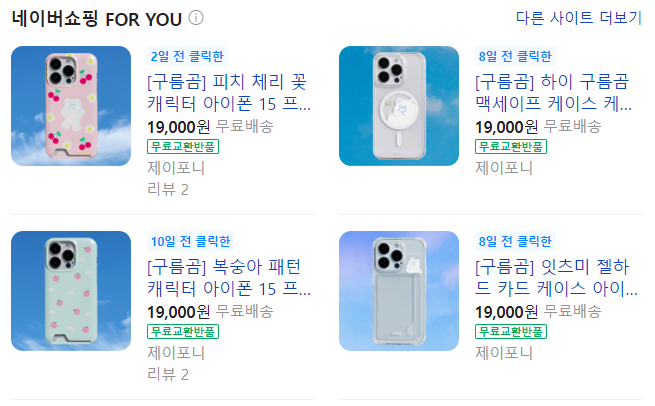Open 잇츠미 젤하드 카드 케이스 title

(x=555, y=278)
